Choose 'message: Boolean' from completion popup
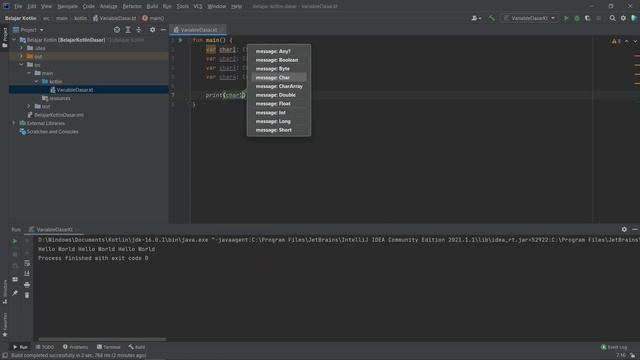Screen dimensions: 640x360 (279, 60)
